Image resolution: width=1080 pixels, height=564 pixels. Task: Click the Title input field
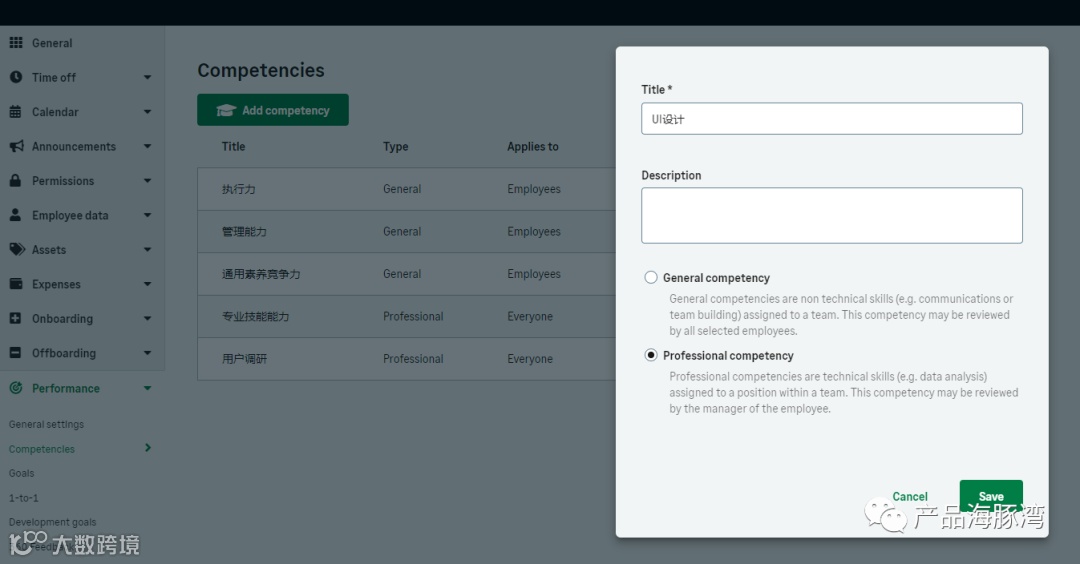[831, 119]
